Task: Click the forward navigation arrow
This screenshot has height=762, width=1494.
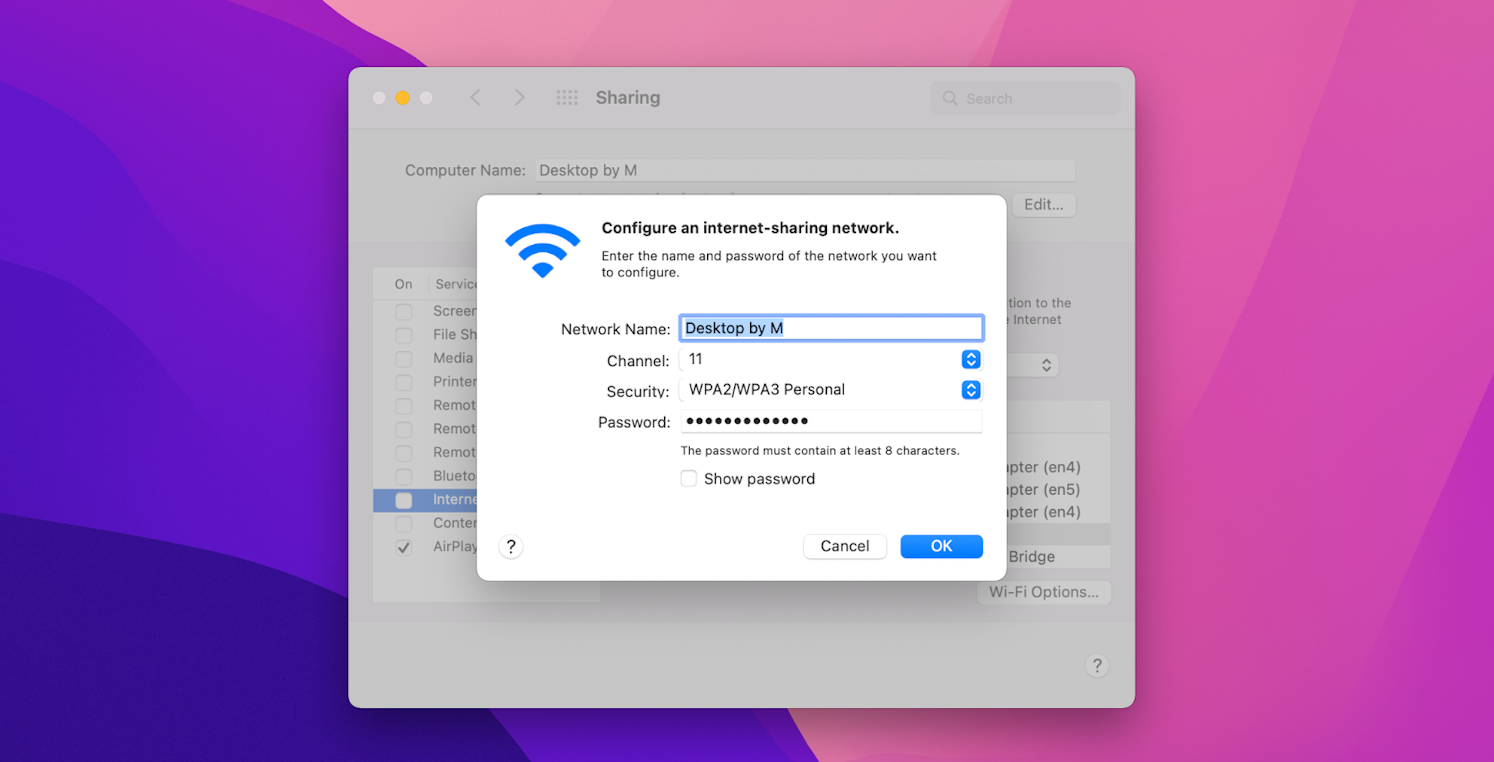Action: point(520,97)
